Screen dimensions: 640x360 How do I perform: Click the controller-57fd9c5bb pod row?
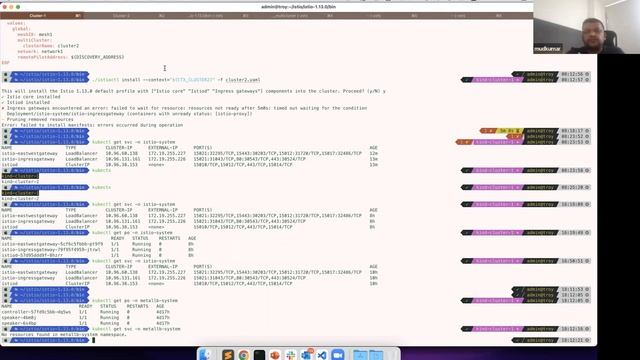[x=85, y=312]
